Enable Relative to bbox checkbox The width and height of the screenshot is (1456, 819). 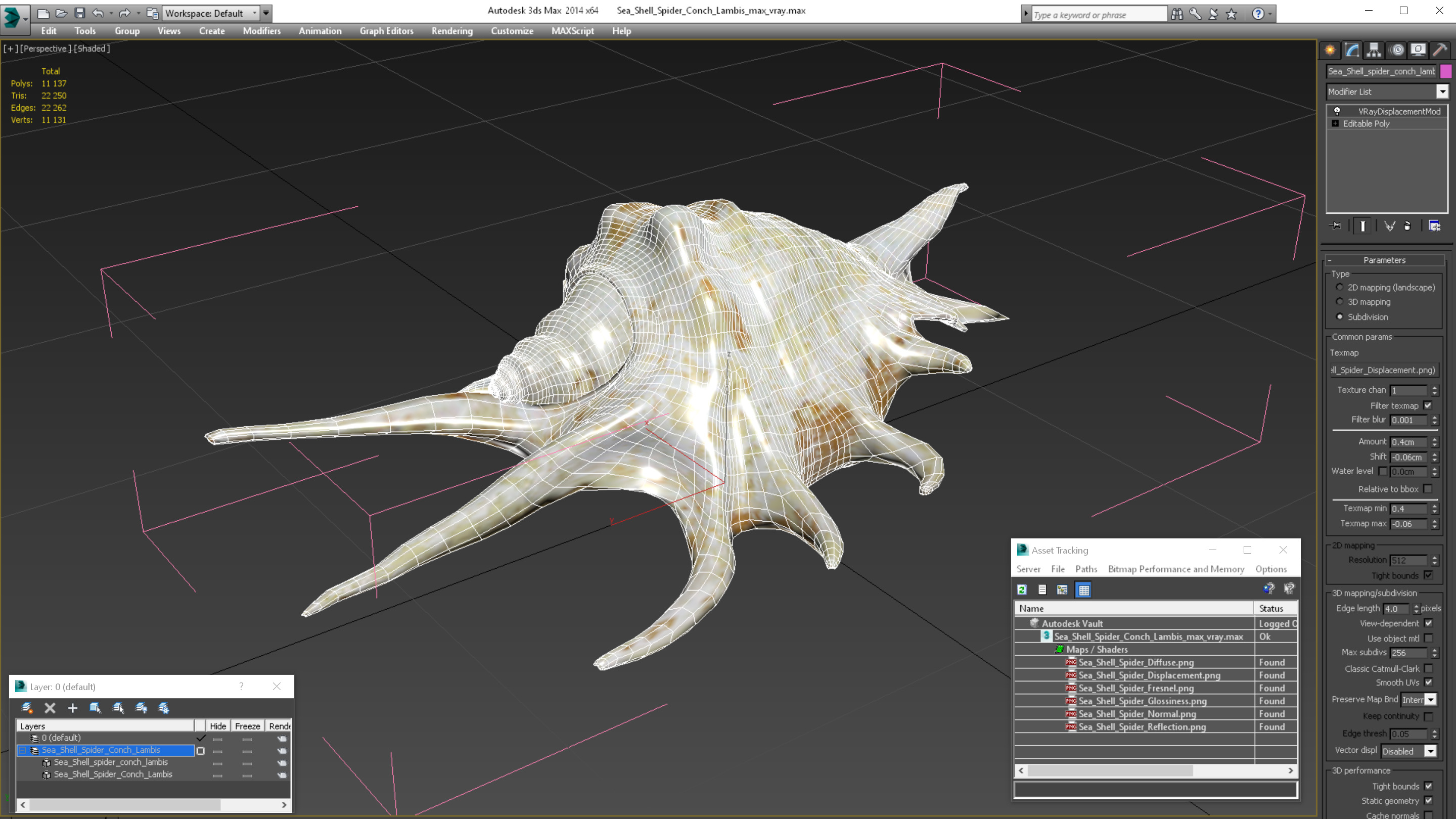1428,489
